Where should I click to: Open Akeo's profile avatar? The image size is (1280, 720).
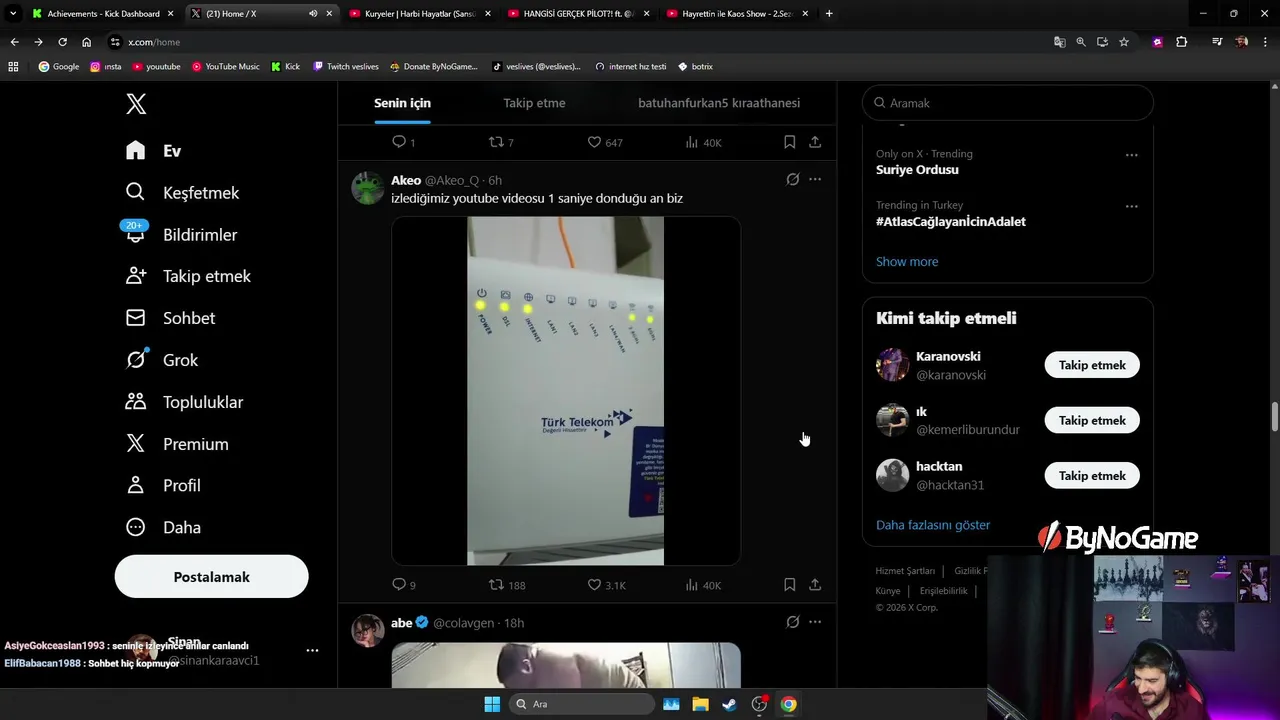(367, 188)
